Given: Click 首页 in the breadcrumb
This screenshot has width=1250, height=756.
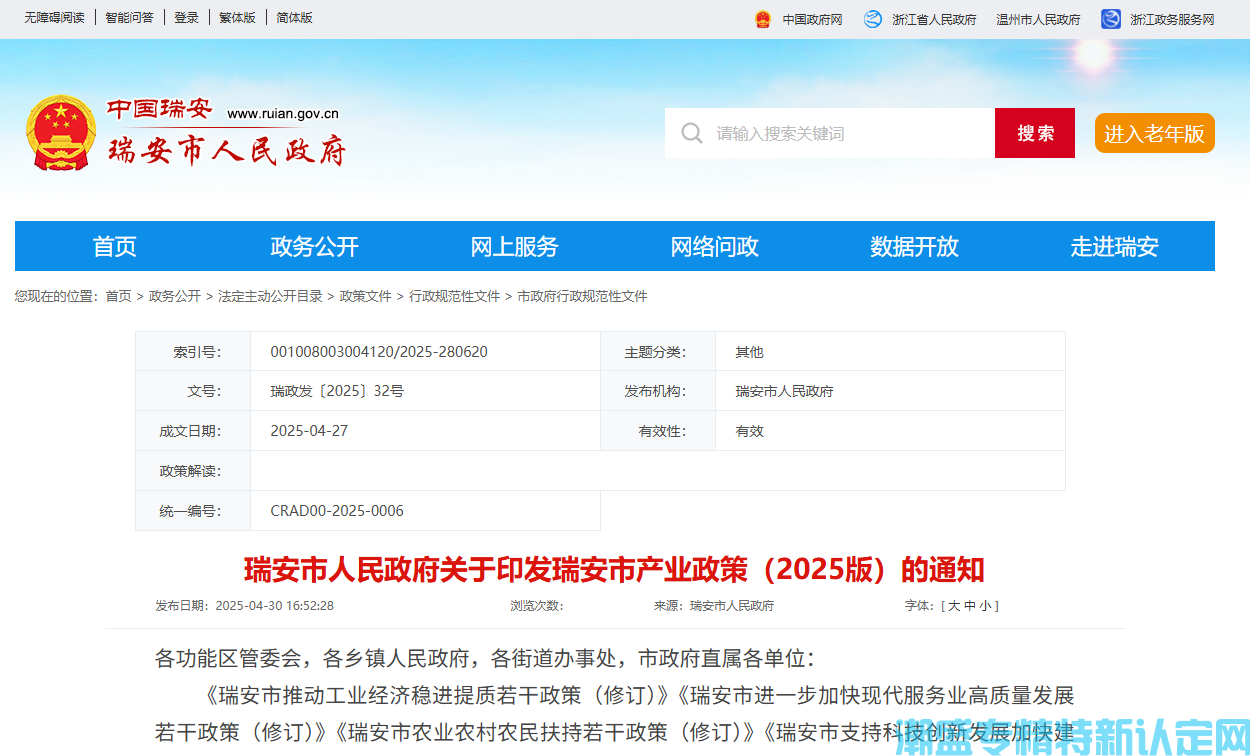Looking at the screenshot, I should tap(118, 296).
